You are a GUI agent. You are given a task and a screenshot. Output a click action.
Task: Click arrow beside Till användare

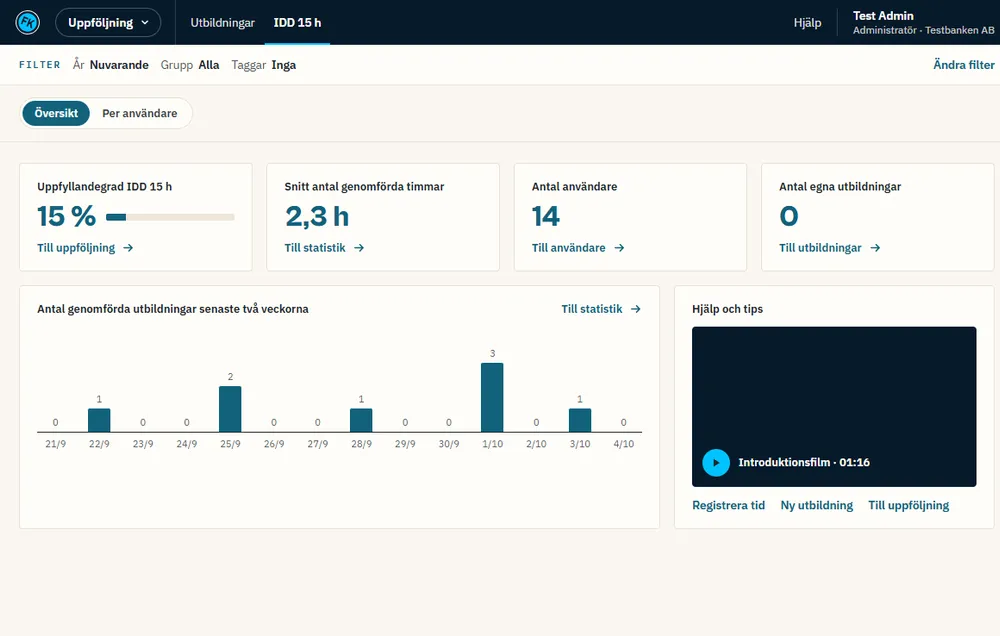[x=619, y=248]
